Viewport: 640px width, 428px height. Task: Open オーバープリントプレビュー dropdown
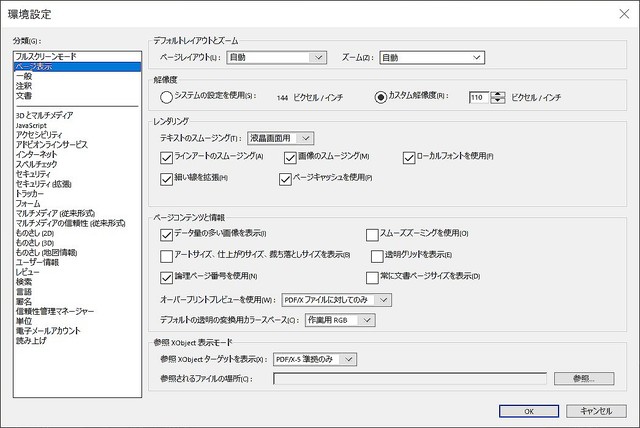[x=336, y=299]
